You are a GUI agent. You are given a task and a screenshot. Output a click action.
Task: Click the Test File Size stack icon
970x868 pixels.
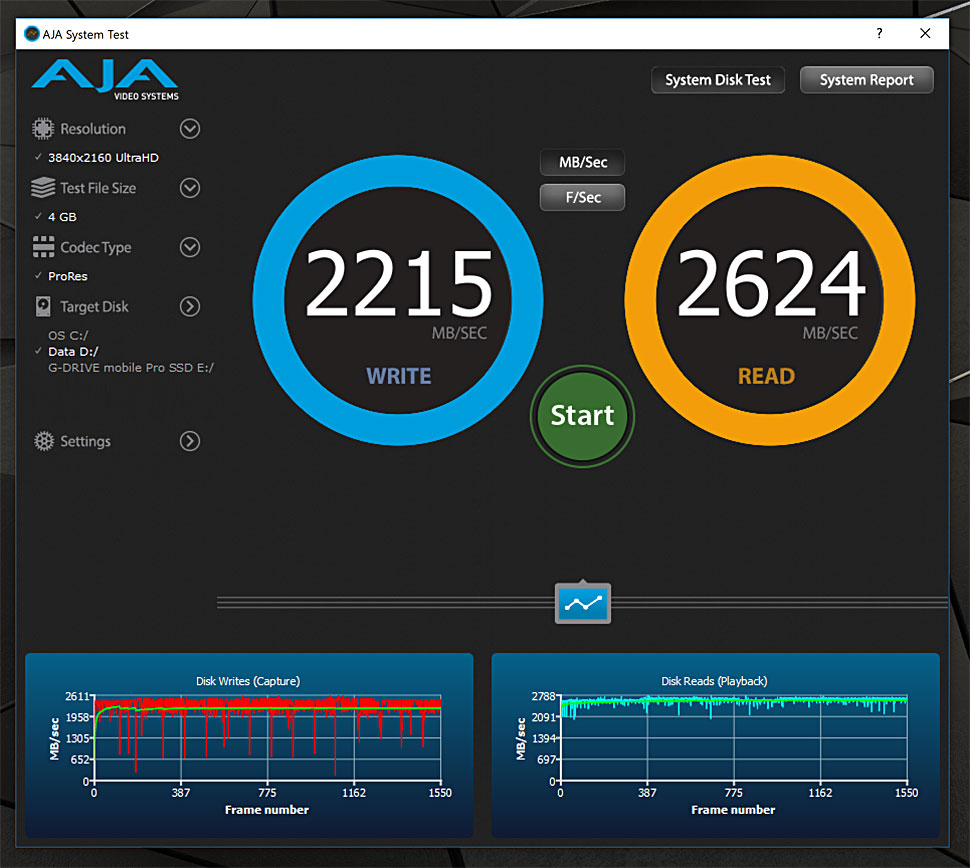pos(43,188)
